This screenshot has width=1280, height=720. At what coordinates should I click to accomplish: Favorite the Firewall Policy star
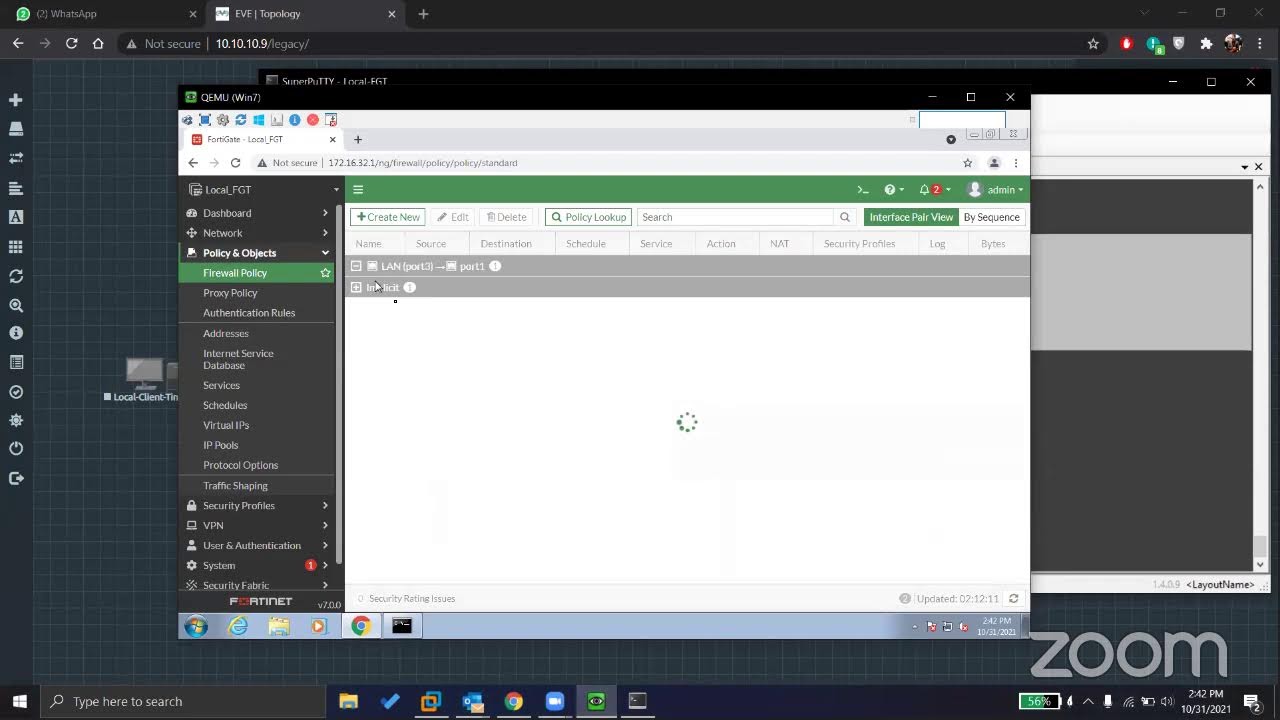[x=325, y=273]
